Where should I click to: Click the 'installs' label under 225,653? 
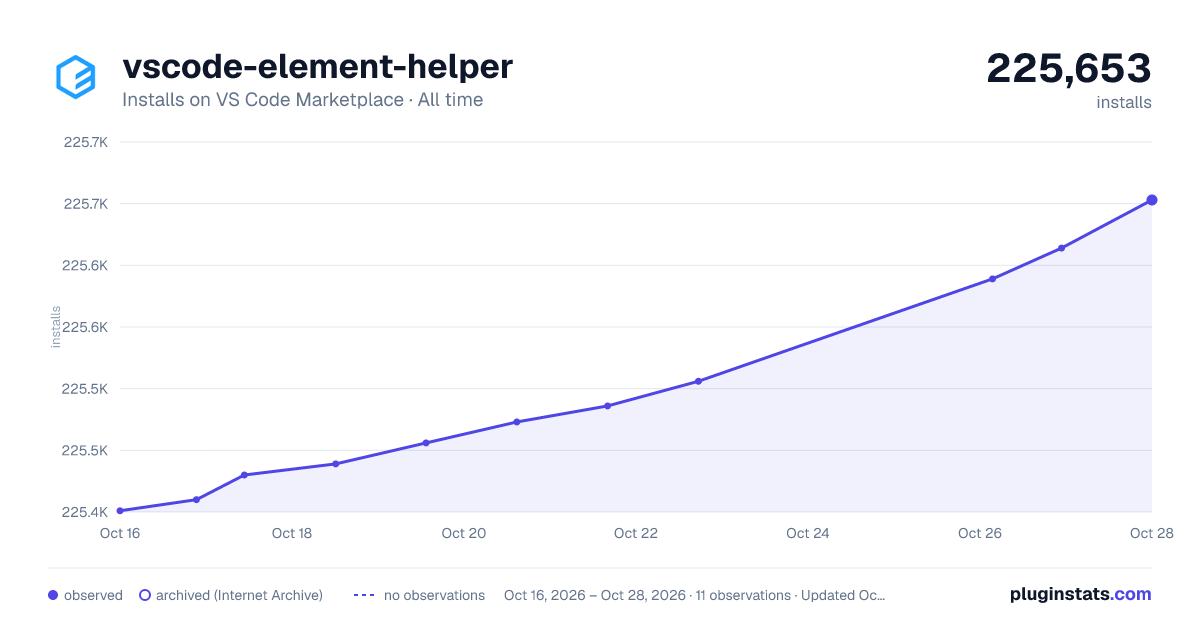(x=1124, y=102)
